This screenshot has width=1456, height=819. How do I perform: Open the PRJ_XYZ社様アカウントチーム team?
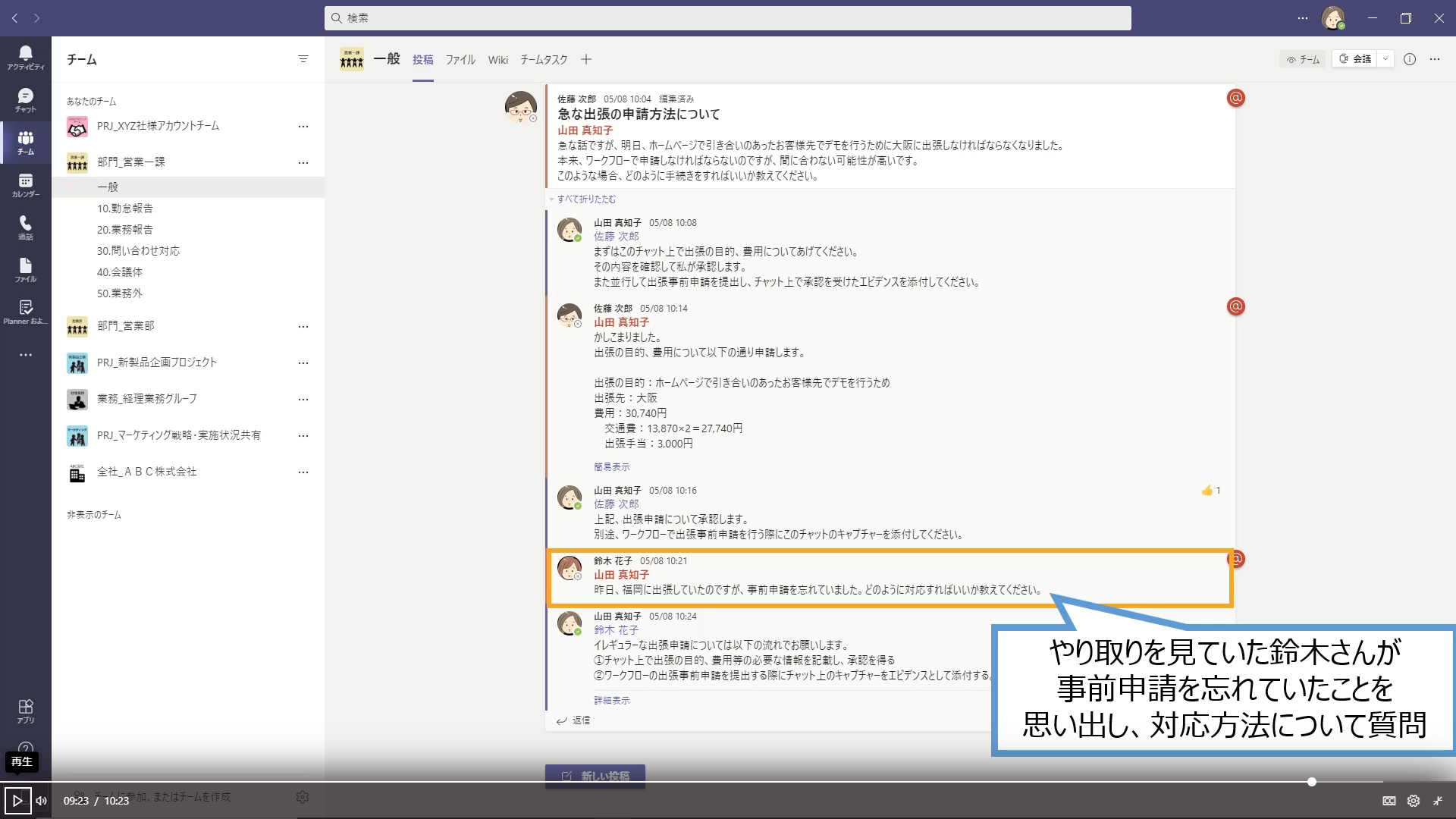158,126
